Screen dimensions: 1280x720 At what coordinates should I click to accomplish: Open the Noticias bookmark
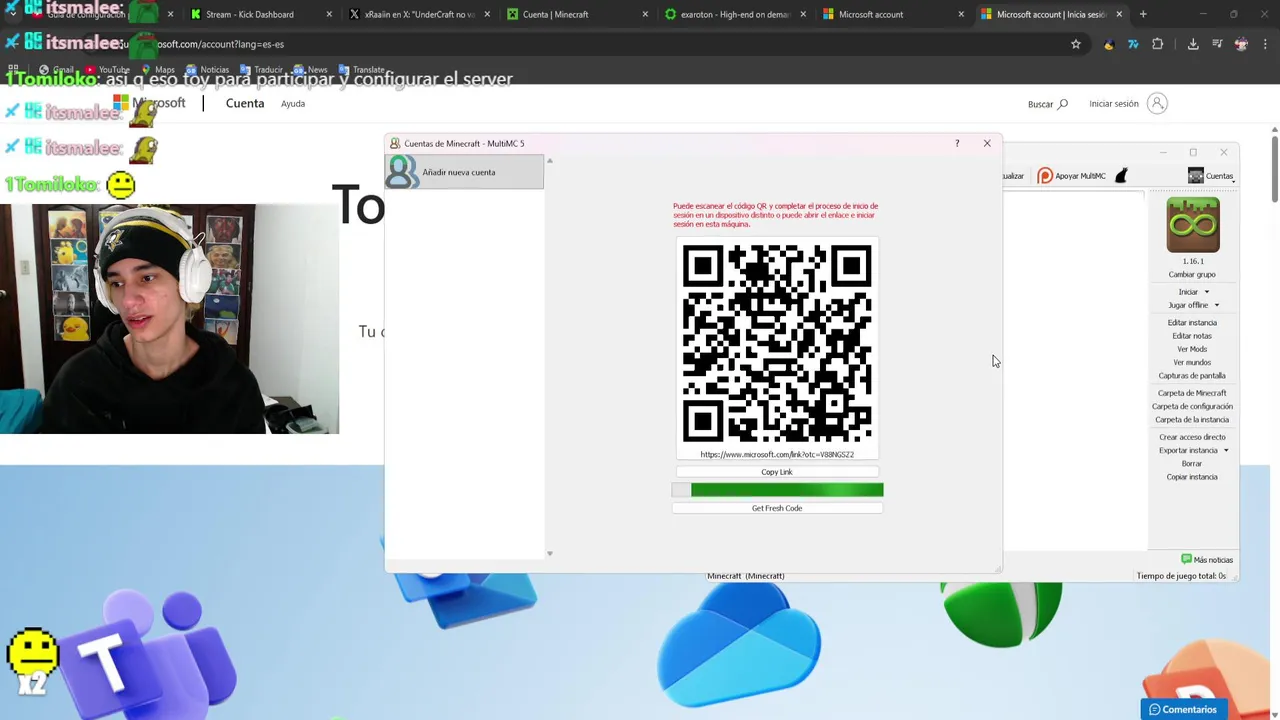pyautogui.click(x=208, y=70)
